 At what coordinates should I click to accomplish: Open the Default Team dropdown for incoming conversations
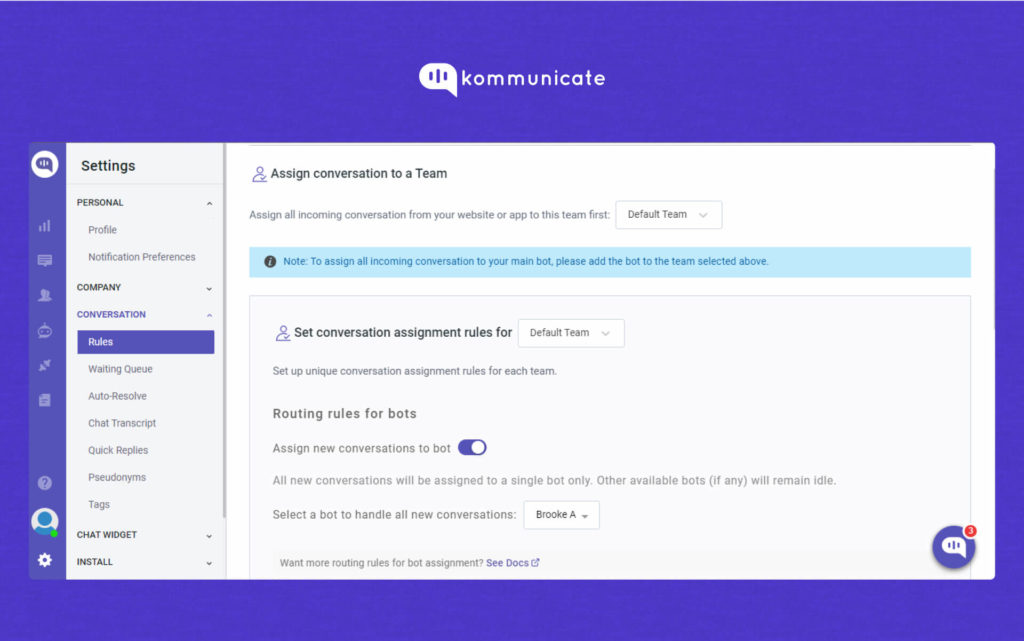668,214
